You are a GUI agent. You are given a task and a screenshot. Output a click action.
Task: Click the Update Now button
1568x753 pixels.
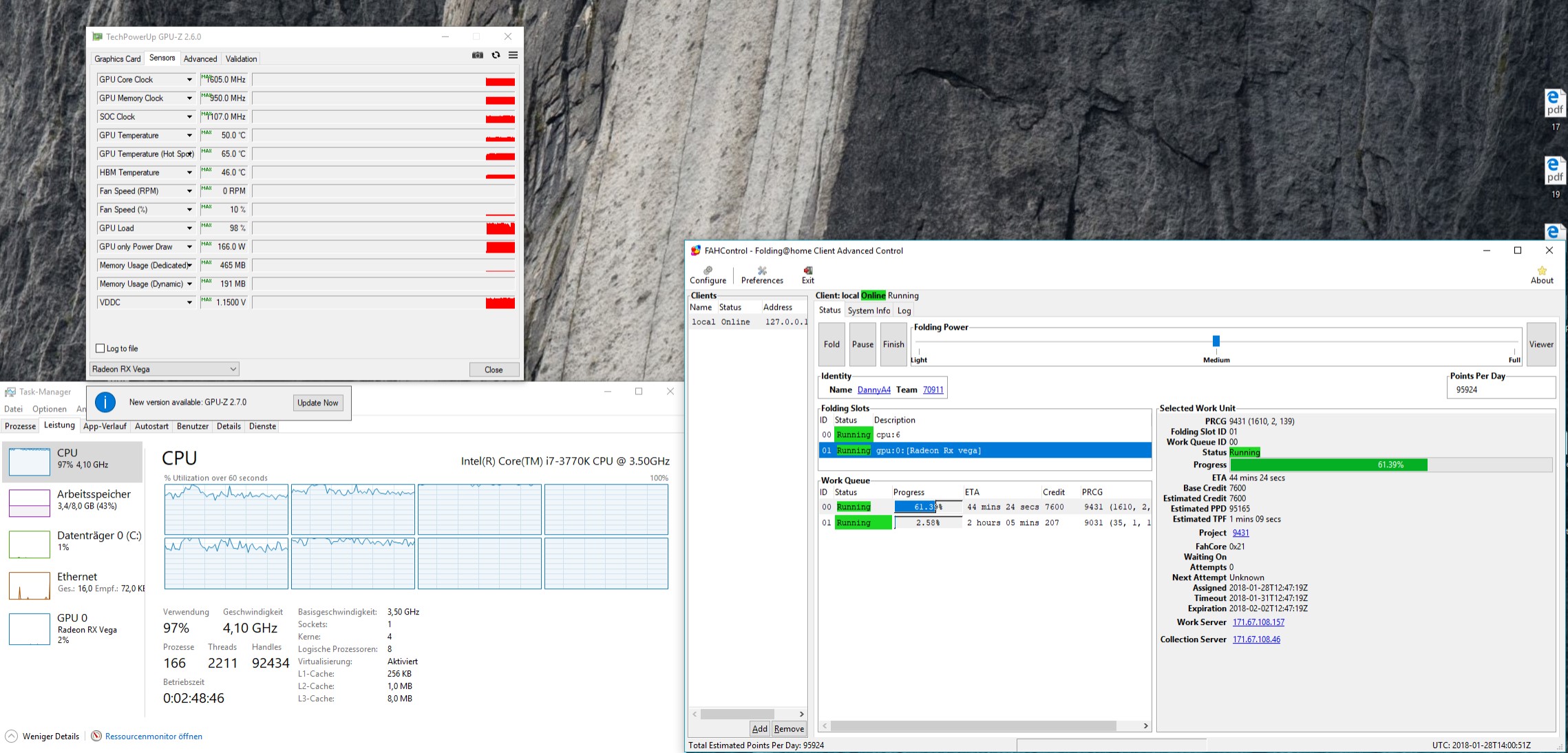(x=317, y=403)
